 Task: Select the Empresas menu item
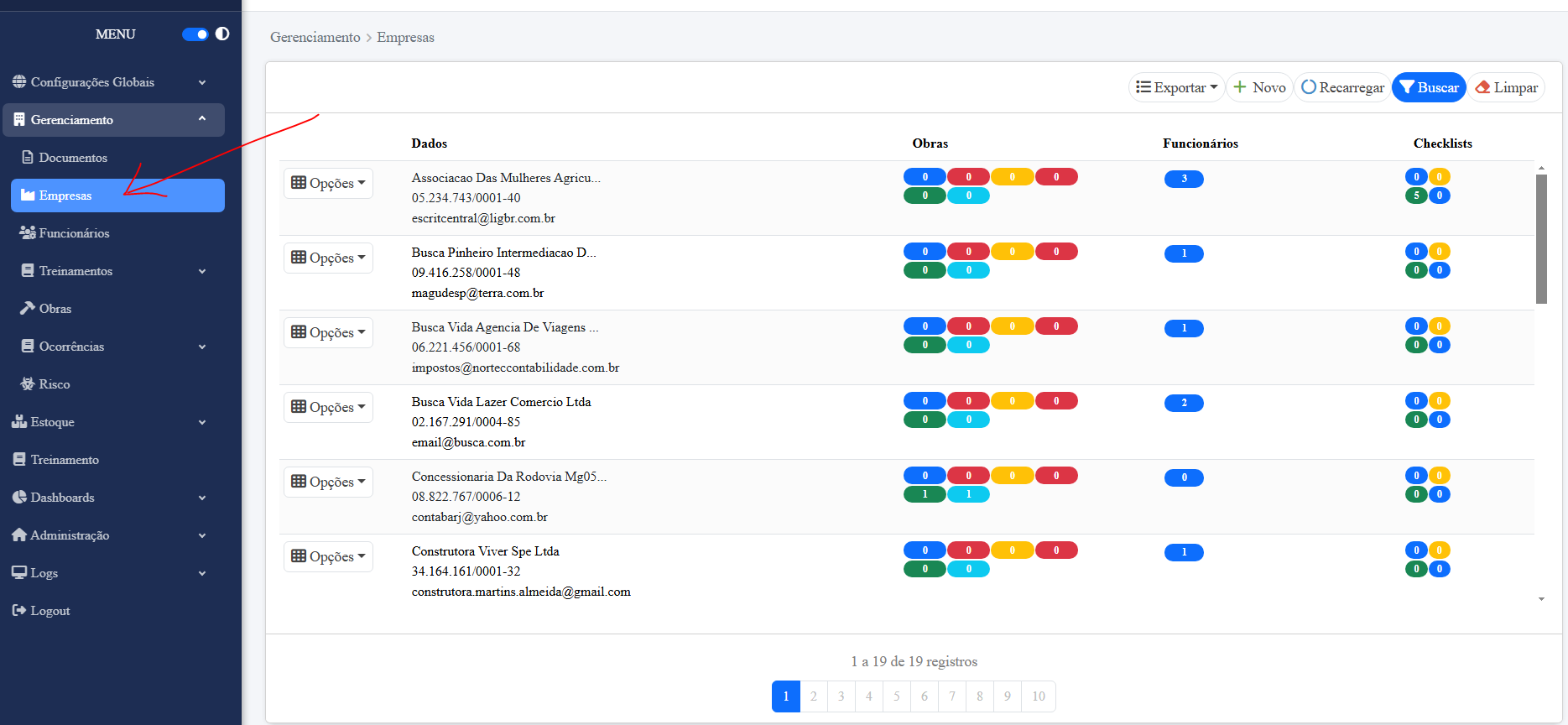[117, 196]
